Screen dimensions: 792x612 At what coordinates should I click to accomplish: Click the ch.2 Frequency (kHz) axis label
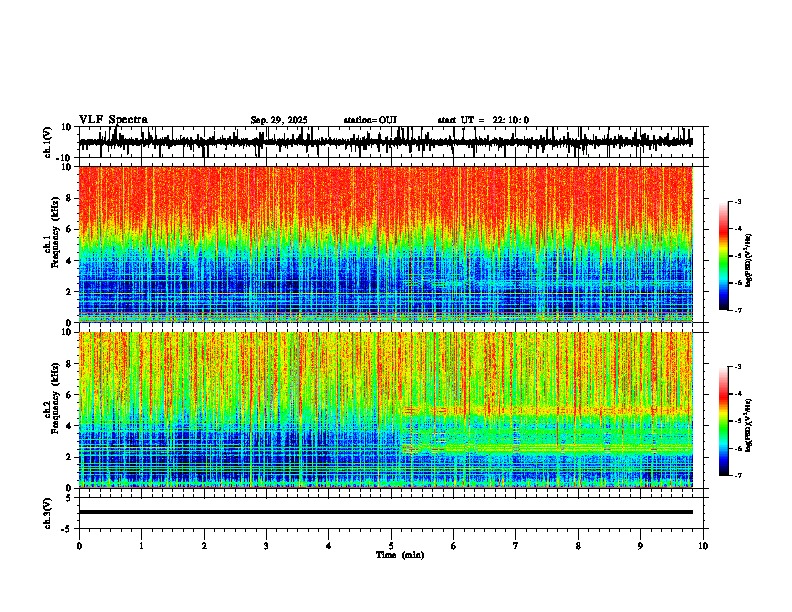point(52,398)
